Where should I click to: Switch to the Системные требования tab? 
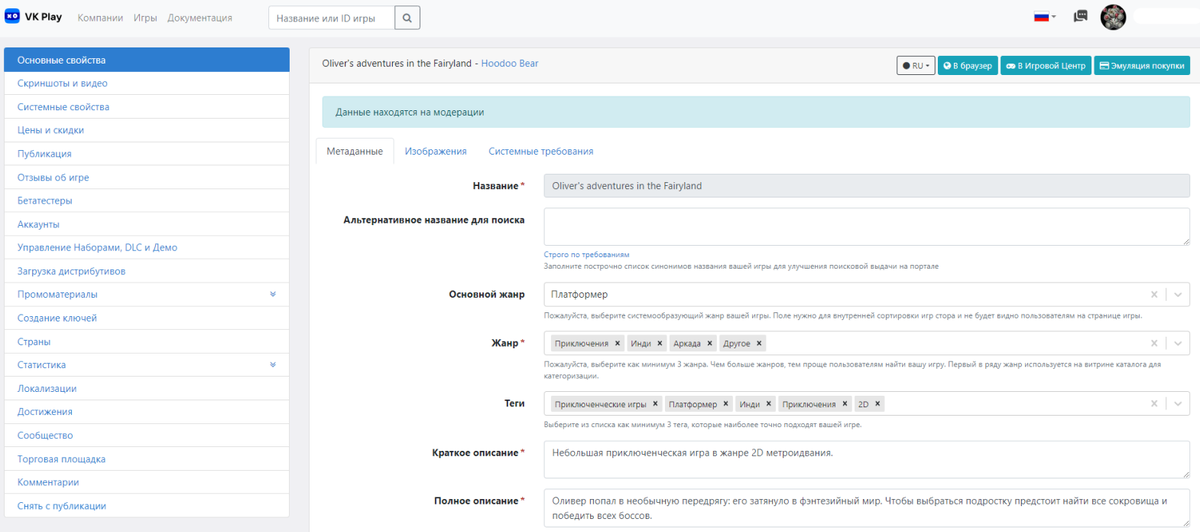tap(541, 151)
